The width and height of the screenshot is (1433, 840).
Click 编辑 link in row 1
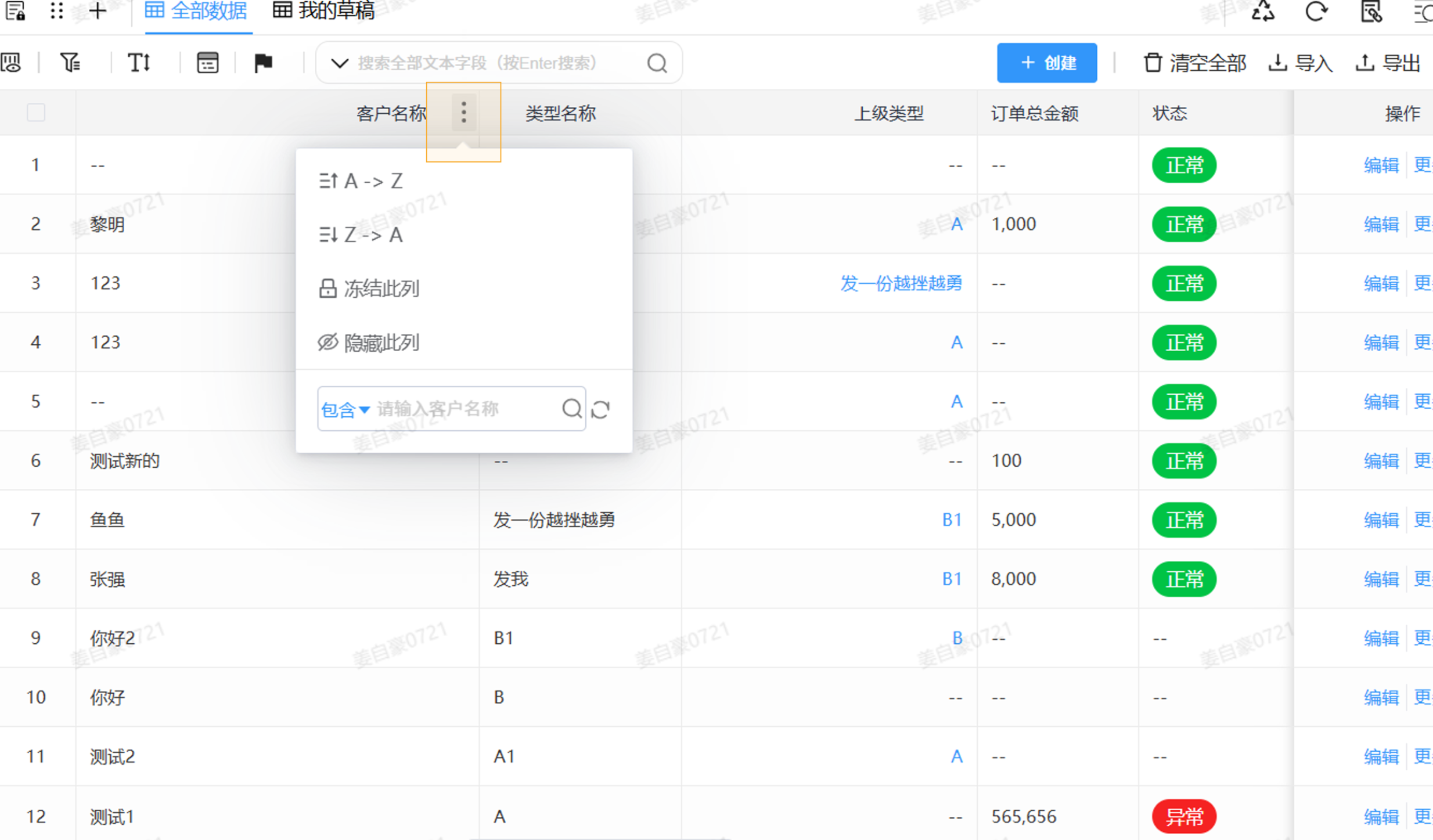1381,165
